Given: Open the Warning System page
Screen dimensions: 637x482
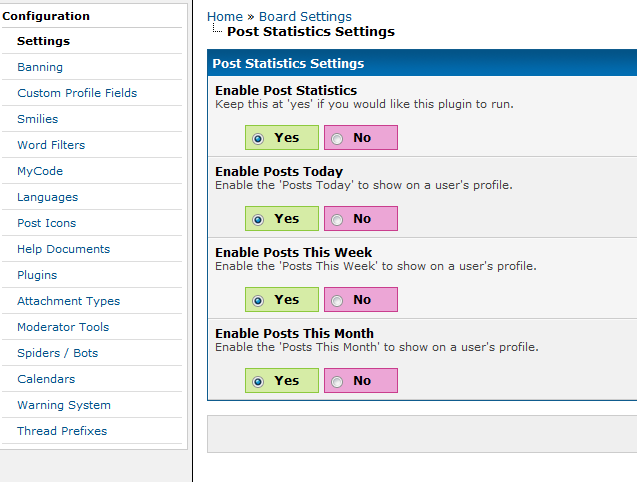Looking at the screenshot, I should [x=64, y=405].
